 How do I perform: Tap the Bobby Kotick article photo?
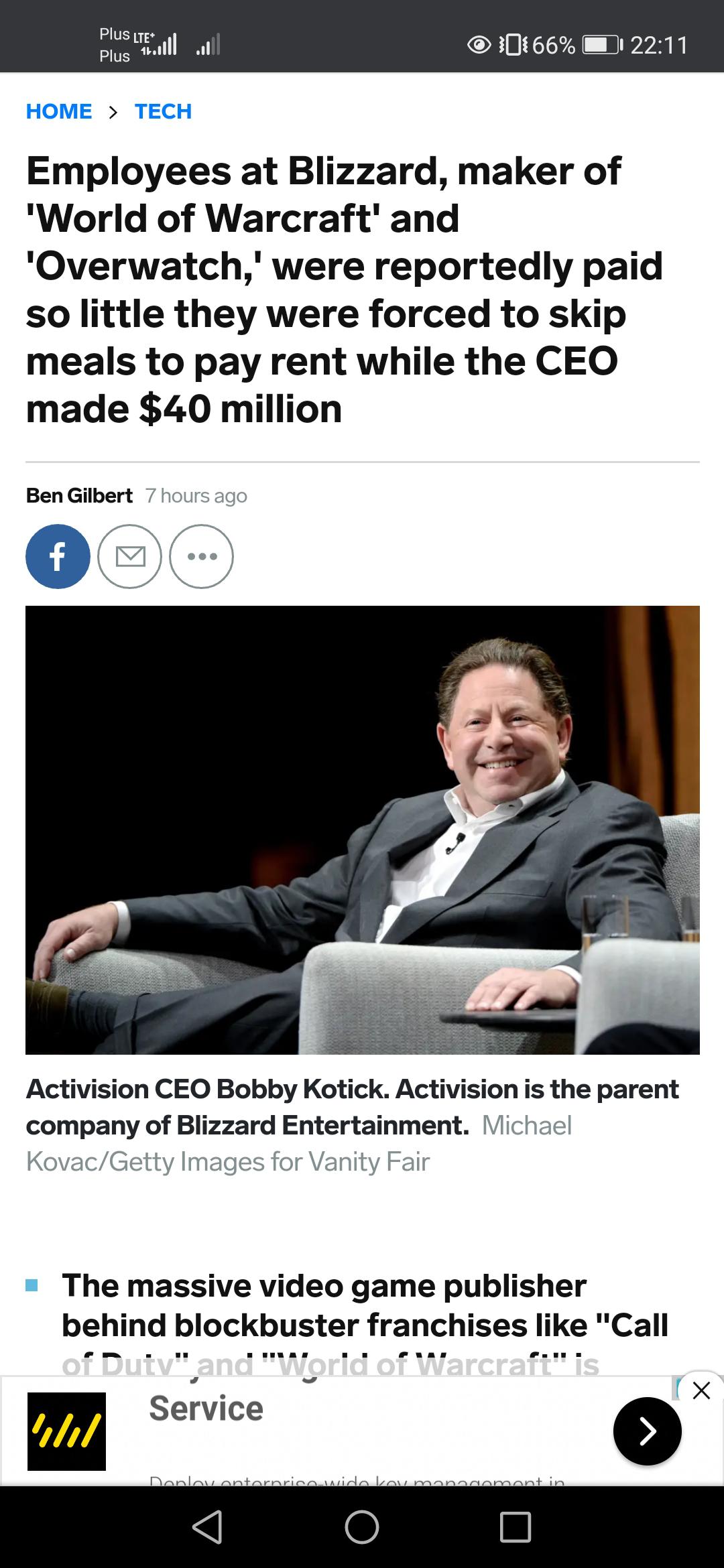362,830
